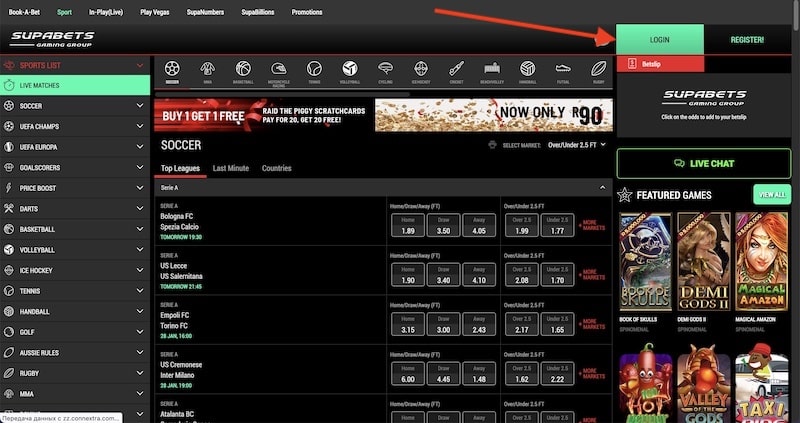Open the Live Matches sidebar item

75,85
